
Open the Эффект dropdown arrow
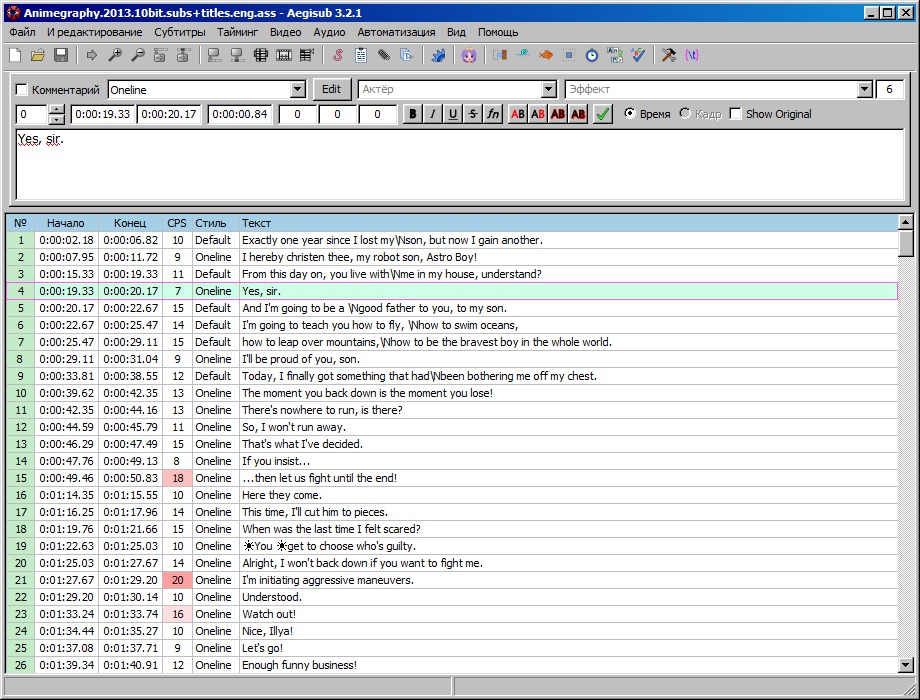[865, 90]
